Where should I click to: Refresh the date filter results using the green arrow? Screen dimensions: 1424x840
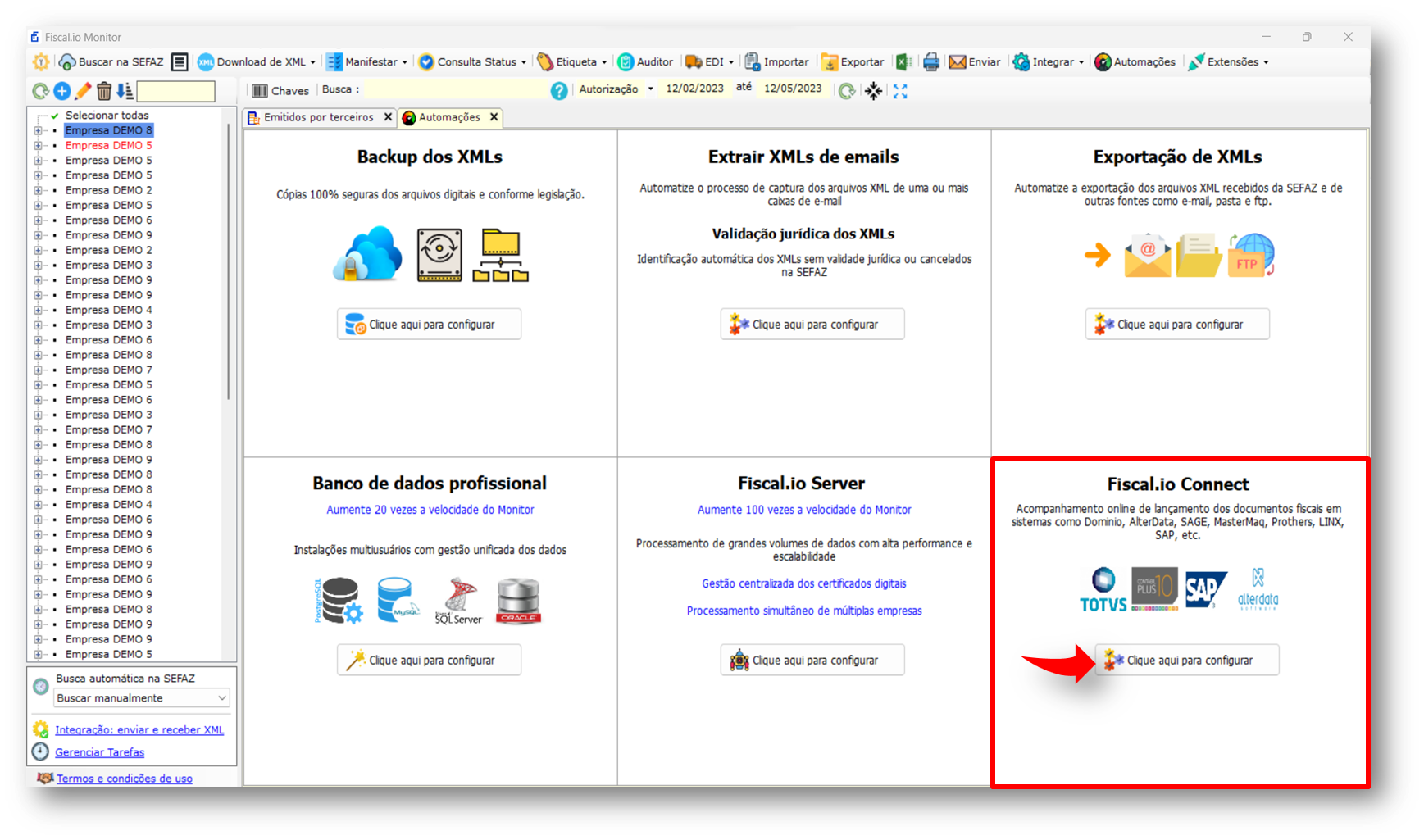click(847, 91)
